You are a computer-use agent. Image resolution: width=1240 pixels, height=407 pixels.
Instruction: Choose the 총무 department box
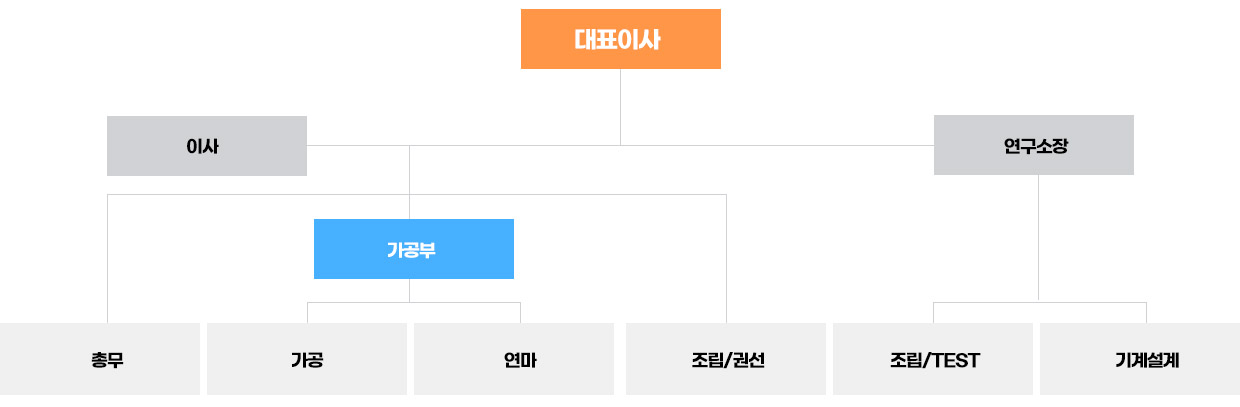[x=100, y=359]
